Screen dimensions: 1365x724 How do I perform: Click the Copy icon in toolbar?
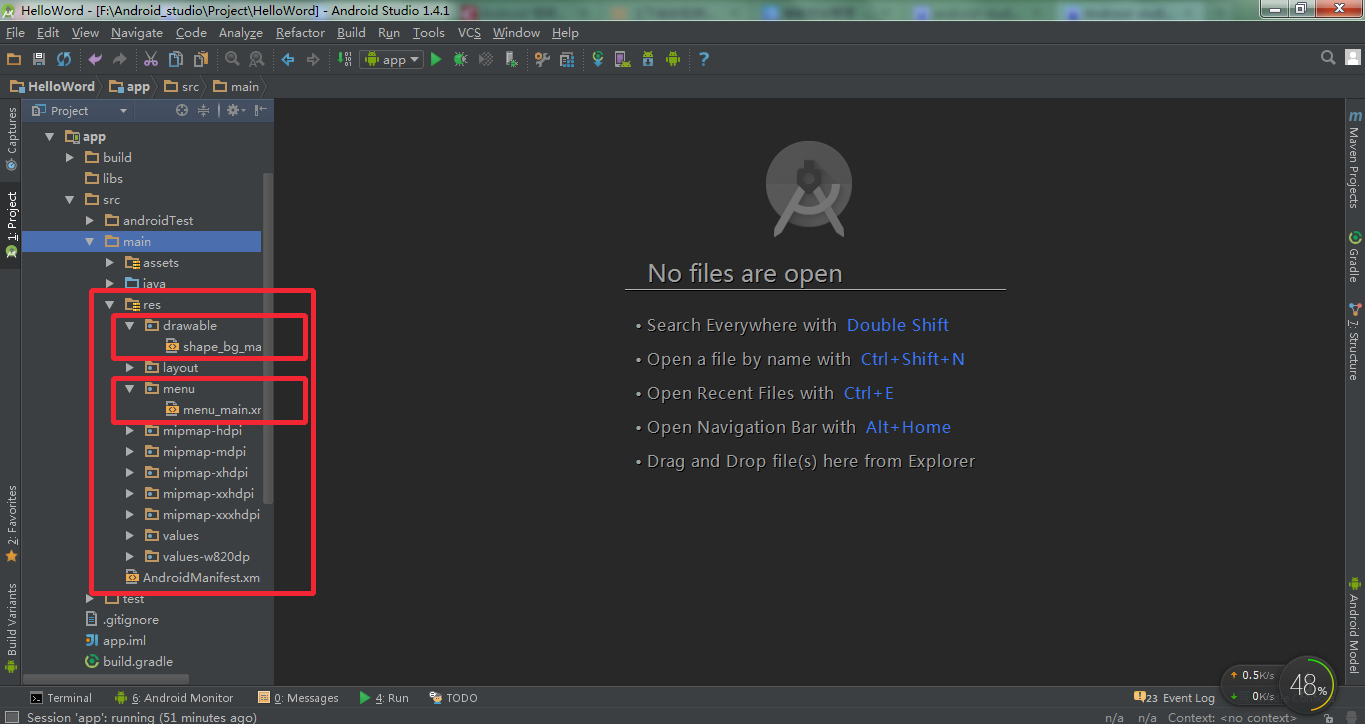click(176, 59)
